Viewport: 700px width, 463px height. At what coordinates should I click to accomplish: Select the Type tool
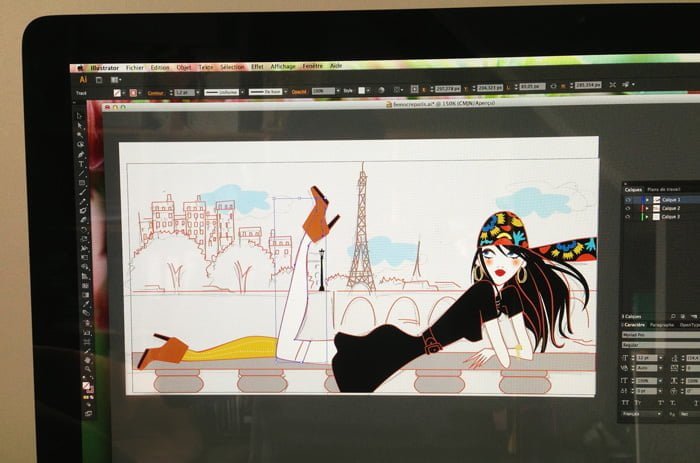click(x=81, y=163)
